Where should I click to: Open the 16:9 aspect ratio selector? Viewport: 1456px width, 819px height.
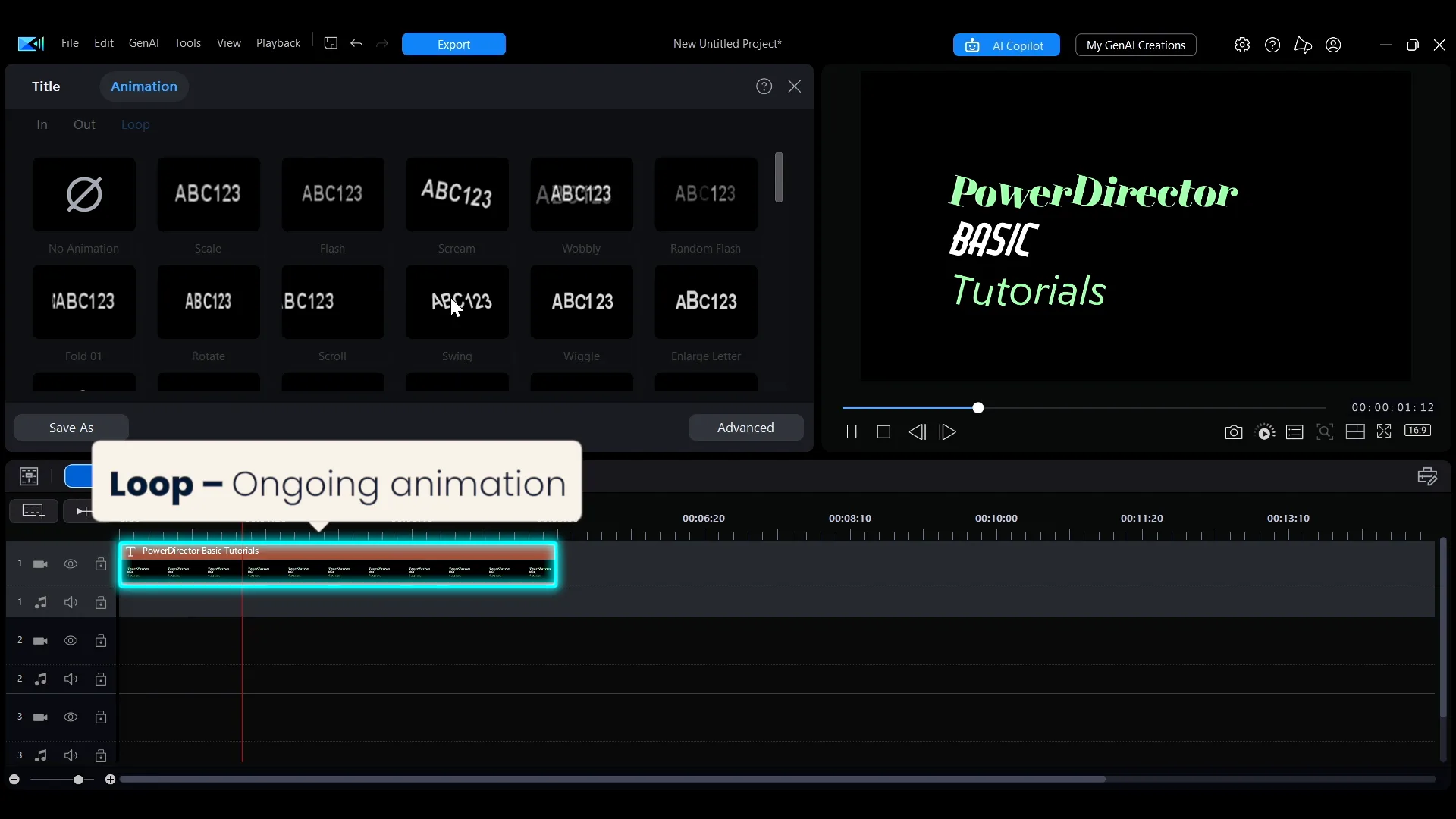[x=1417, y=430]
